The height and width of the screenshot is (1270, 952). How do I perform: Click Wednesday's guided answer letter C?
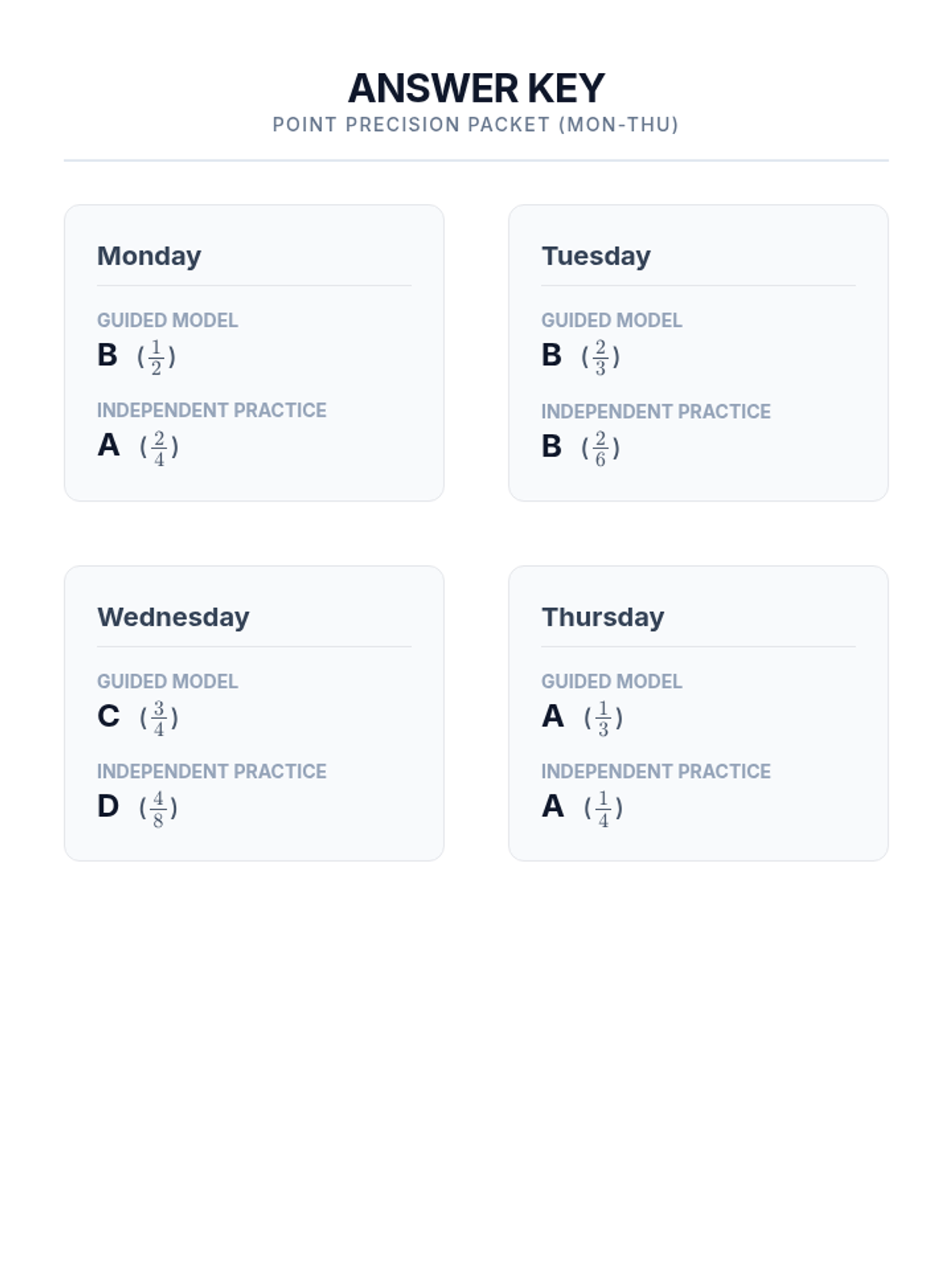(108, 716)
